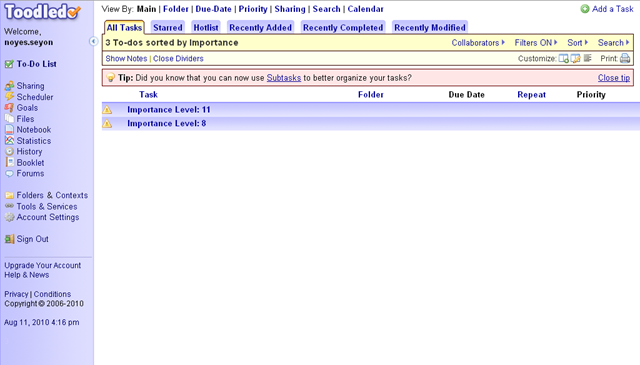Click the Add a Task link
640x365 pixels.
pyautogui.click(x=613, y=9)
